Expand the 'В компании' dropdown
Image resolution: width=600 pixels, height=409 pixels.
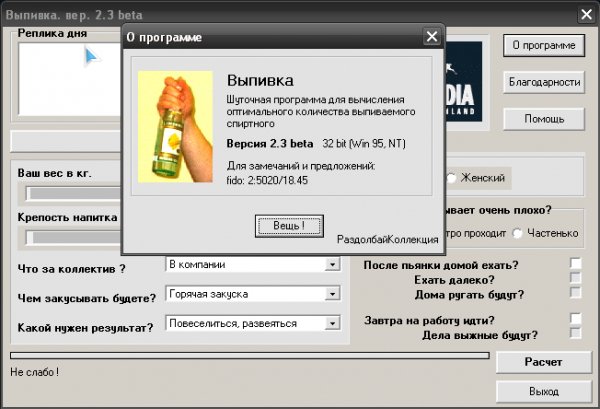(x=332, y=264)
